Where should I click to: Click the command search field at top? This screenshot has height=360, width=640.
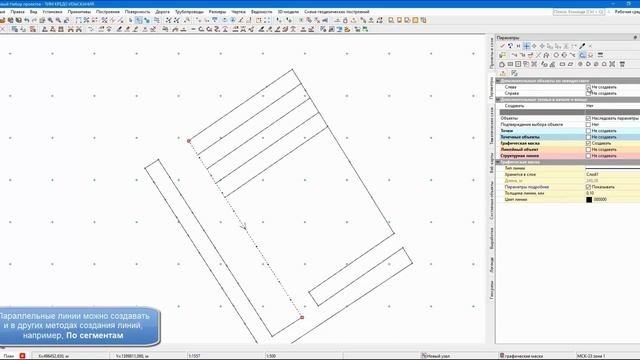click(x=579, y=12)
